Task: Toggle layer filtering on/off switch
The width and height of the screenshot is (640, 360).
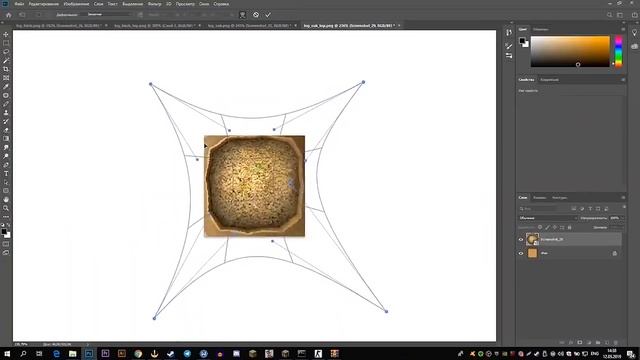Action: (624, 207)
